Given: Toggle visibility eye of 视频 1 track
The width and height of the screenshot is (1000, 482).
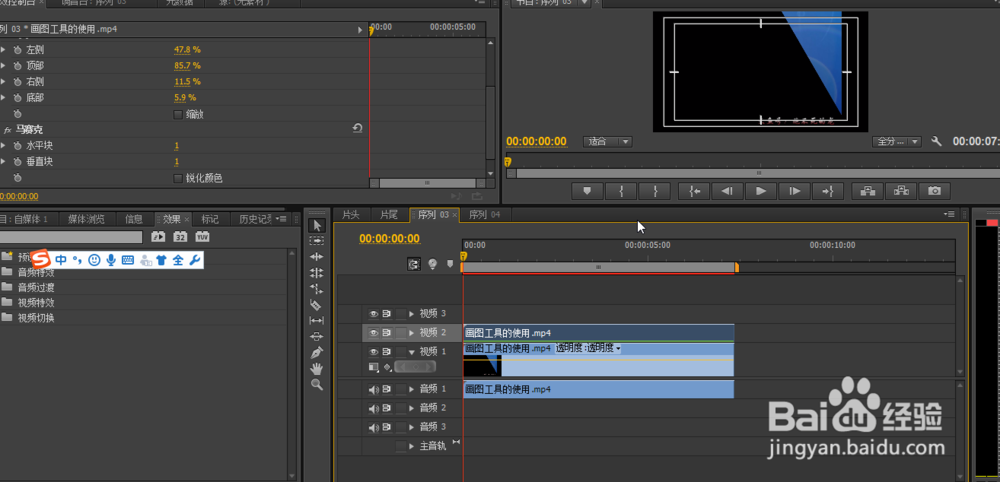Looking at the screenshot, I should (374, 352).
